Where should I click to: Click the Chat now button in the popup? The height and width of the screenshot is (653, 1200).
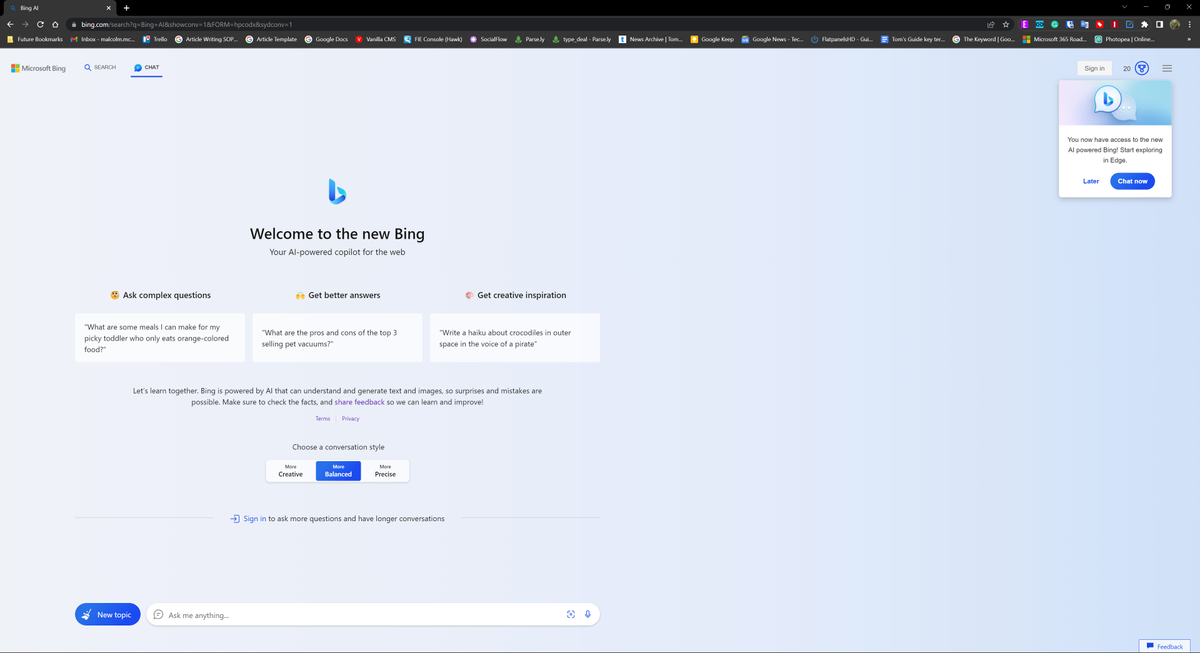pyautogui.click(x=1132, y=181)
